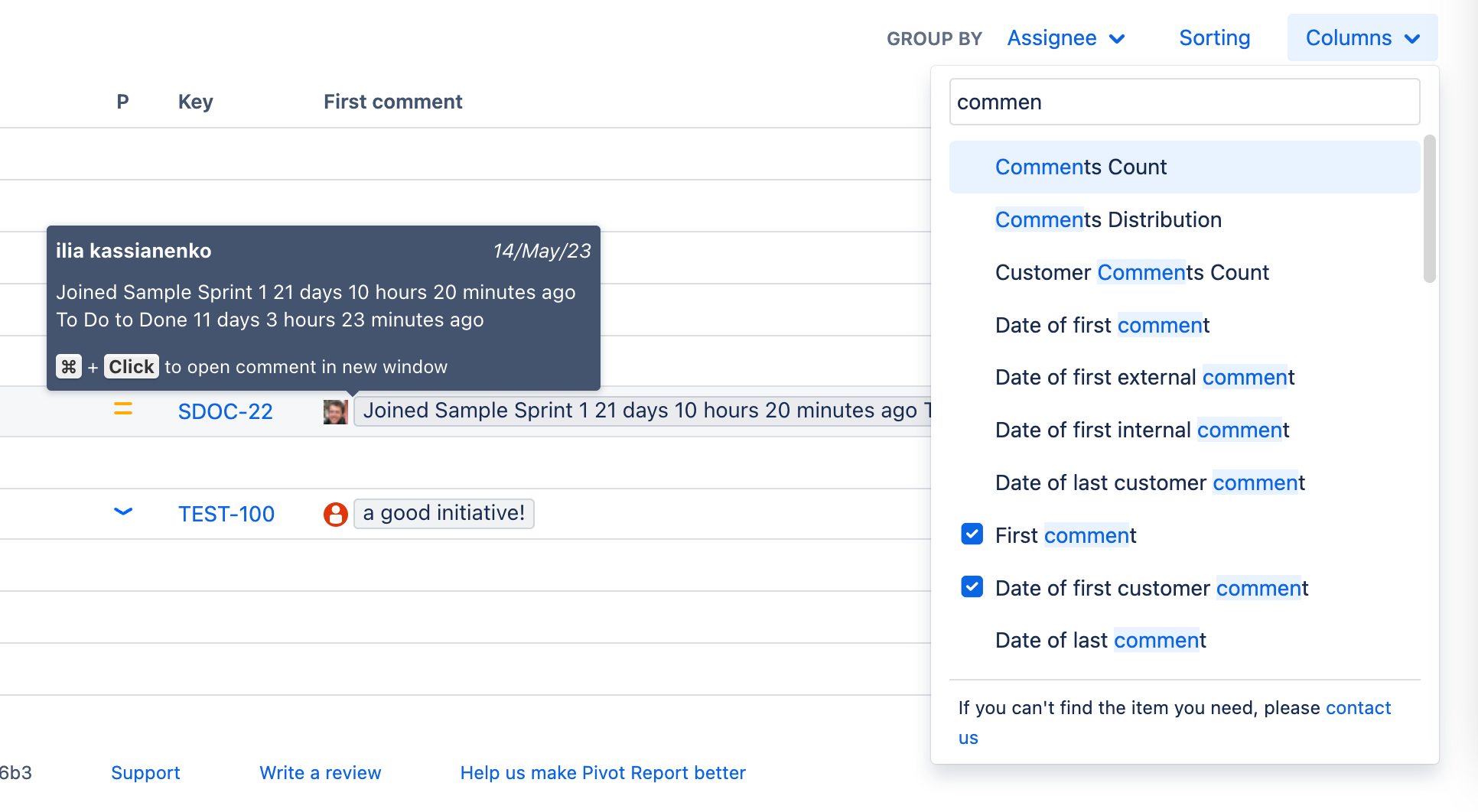Open issue SDOC-22
This screenshot has width=1478, height=812.
tap(225, 411)
